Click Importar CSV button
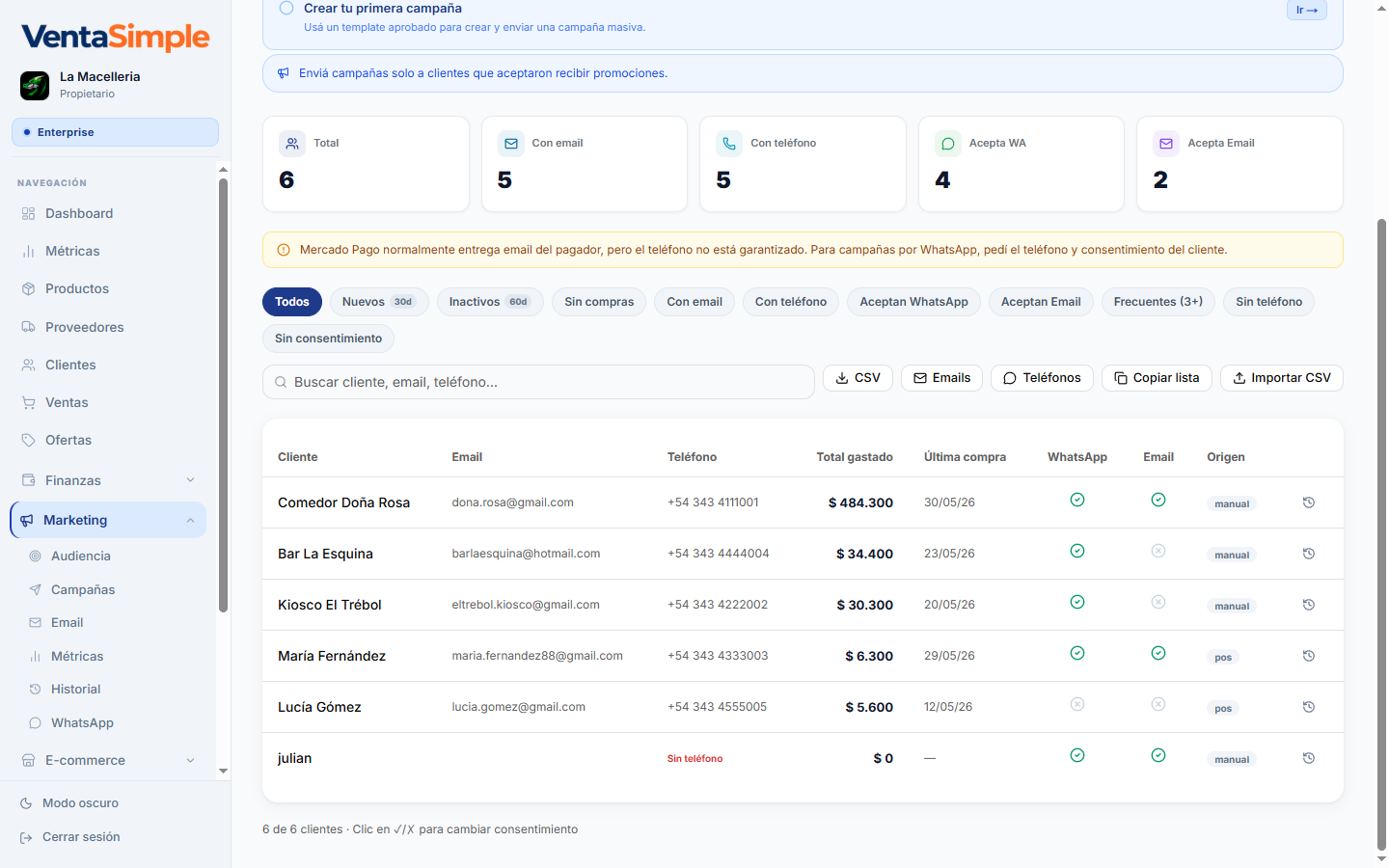The image size is (1389, 868). click(x=1282, y=378)
